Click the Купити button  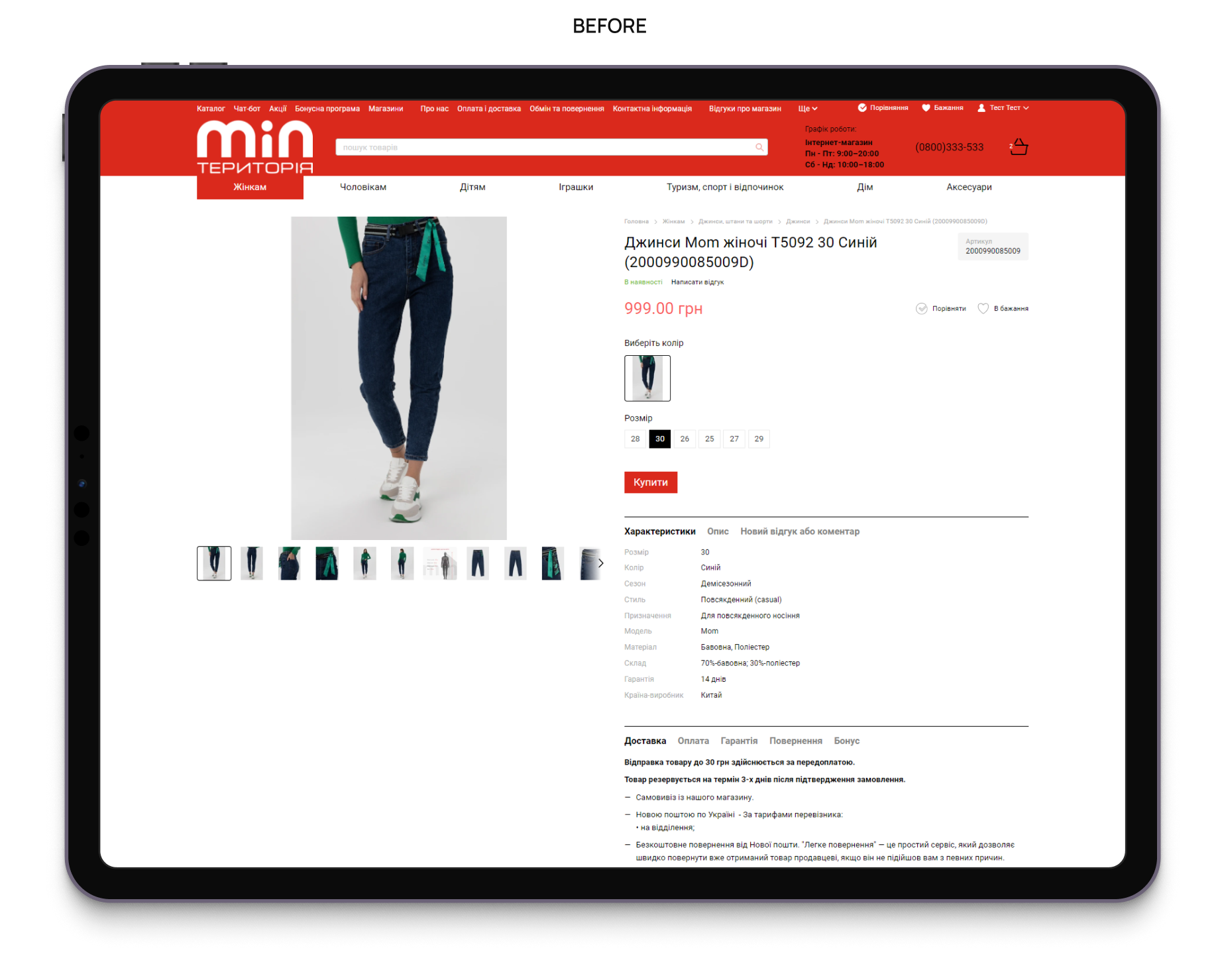pyautogui.click(x=651, y=482)
